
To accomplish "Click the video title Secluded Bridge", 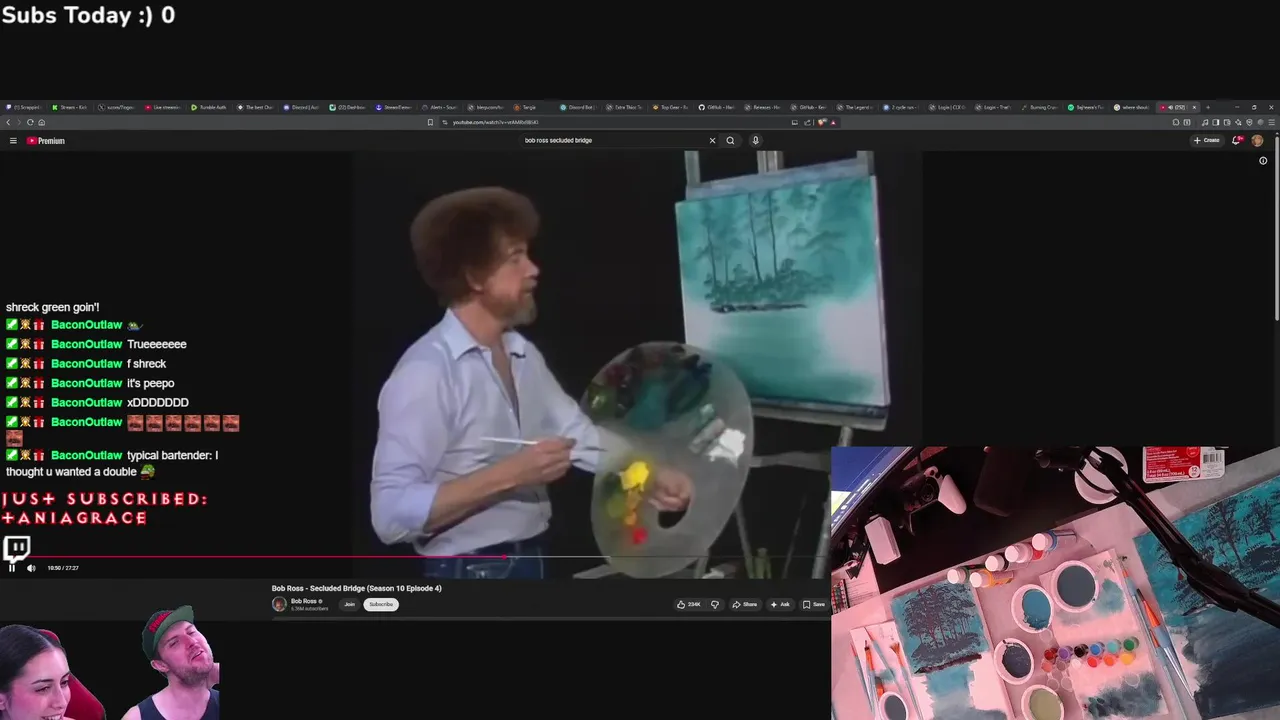I will [357, 588].
